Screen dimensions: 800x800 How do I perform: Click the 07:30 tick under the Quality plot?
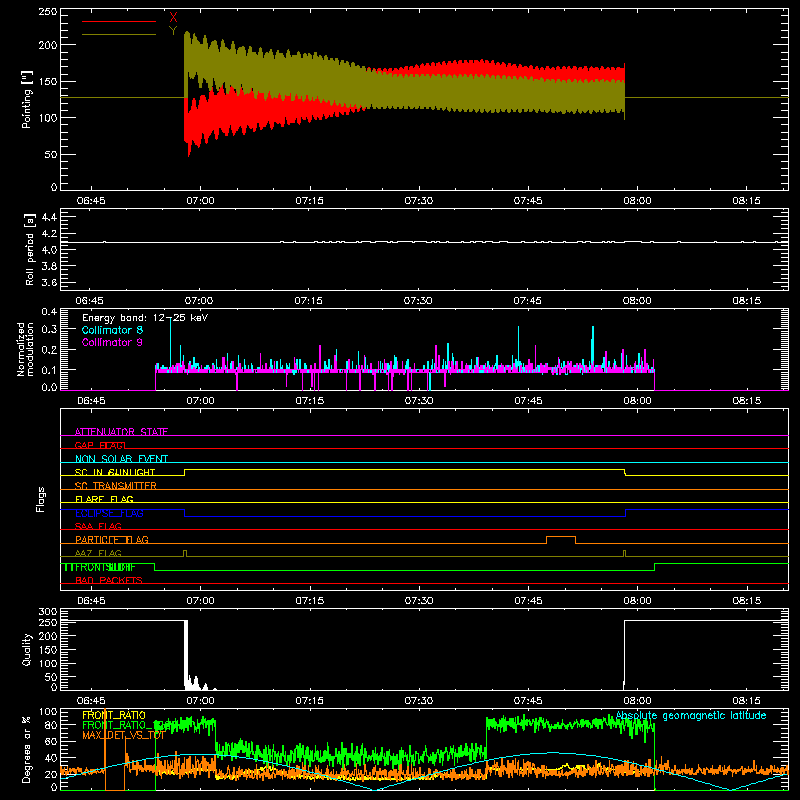point(418,701)
